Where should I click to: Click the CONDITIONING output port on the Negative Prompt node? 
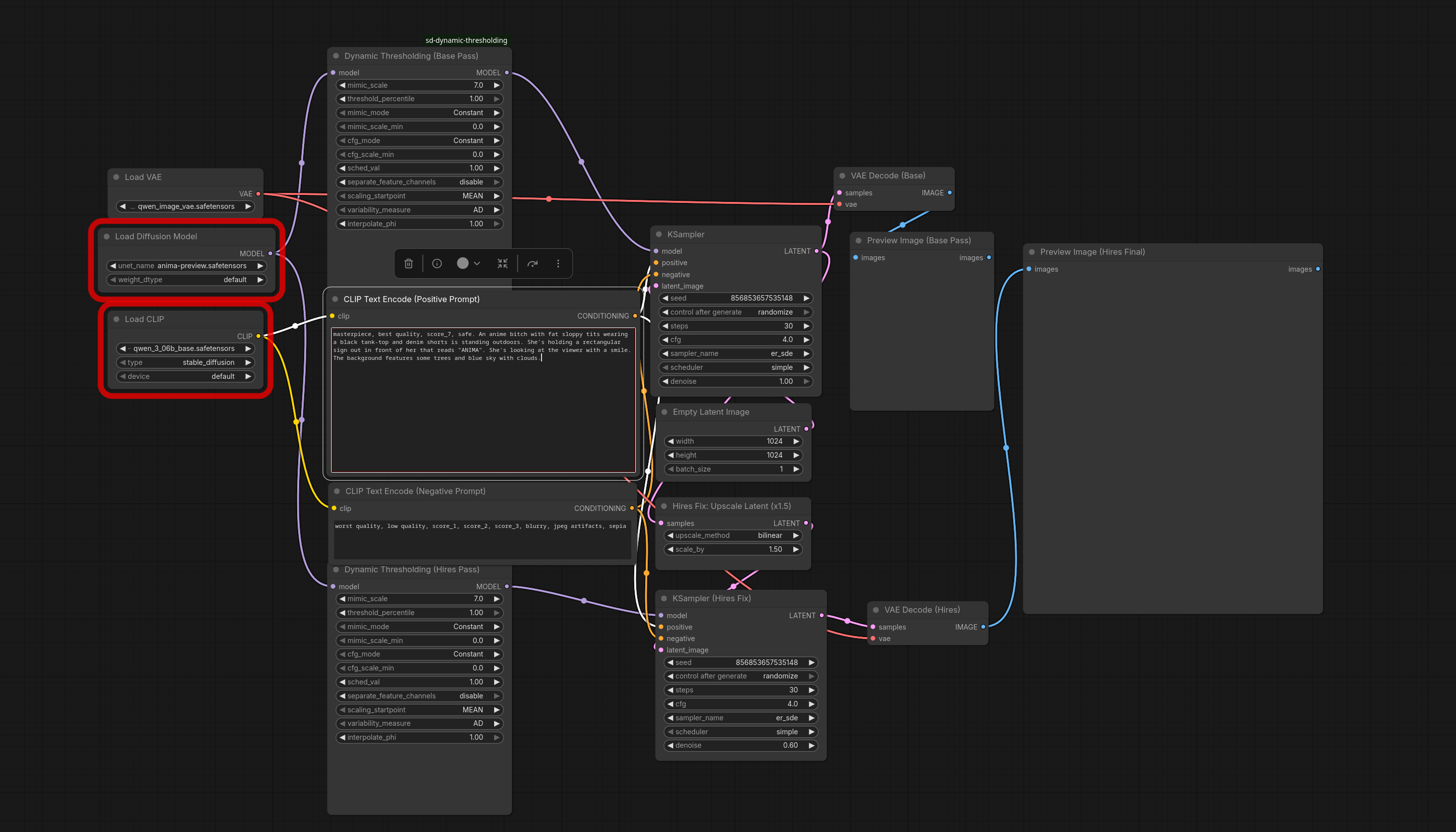point(632,508)
